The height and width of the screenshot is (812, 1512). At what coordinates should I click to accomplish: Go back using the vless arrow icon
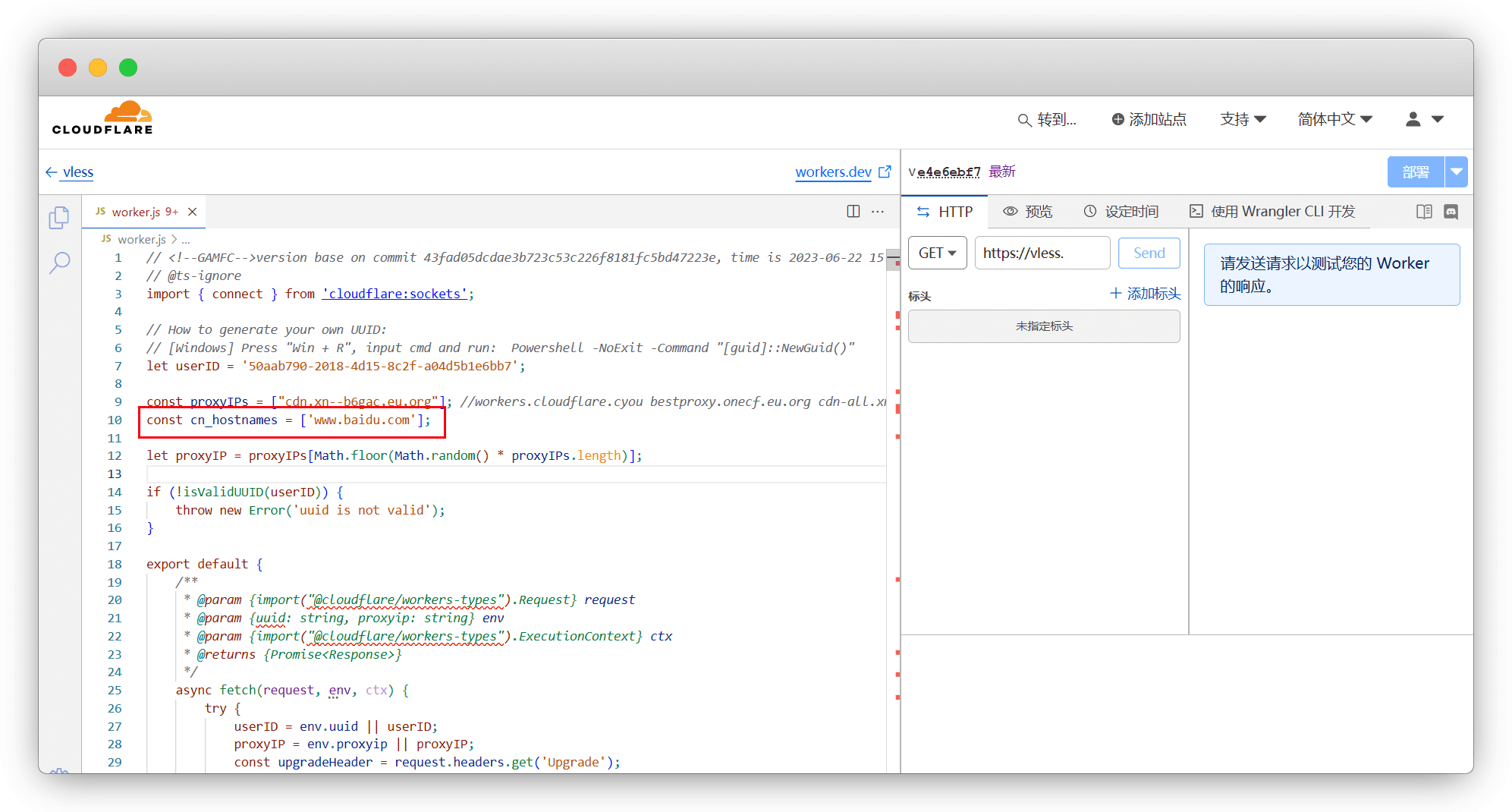coord(52,172)
